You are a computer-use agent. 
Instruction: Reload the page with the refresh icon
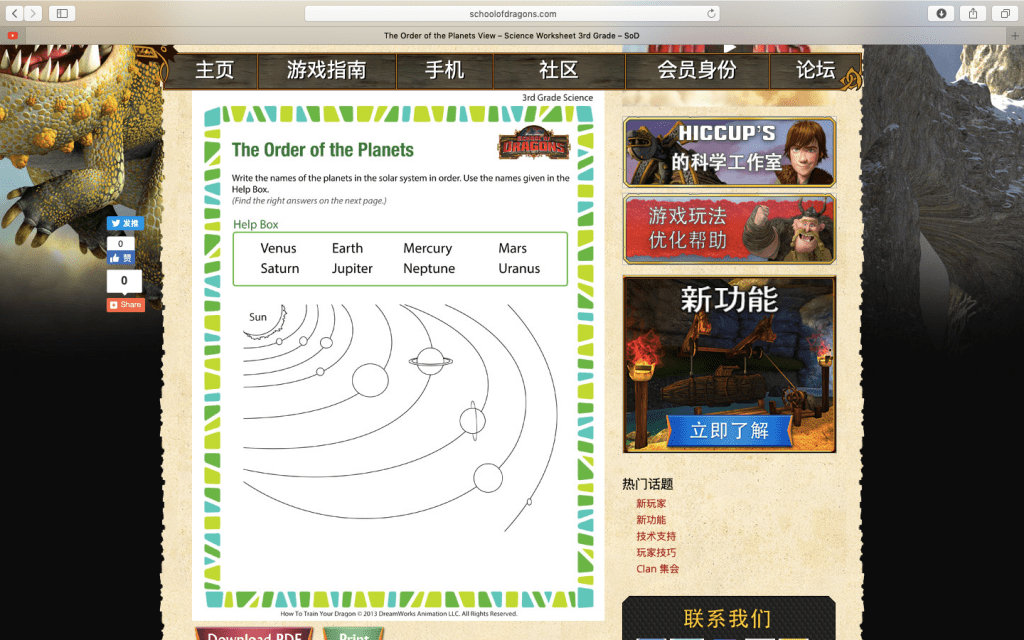point(711,14)
